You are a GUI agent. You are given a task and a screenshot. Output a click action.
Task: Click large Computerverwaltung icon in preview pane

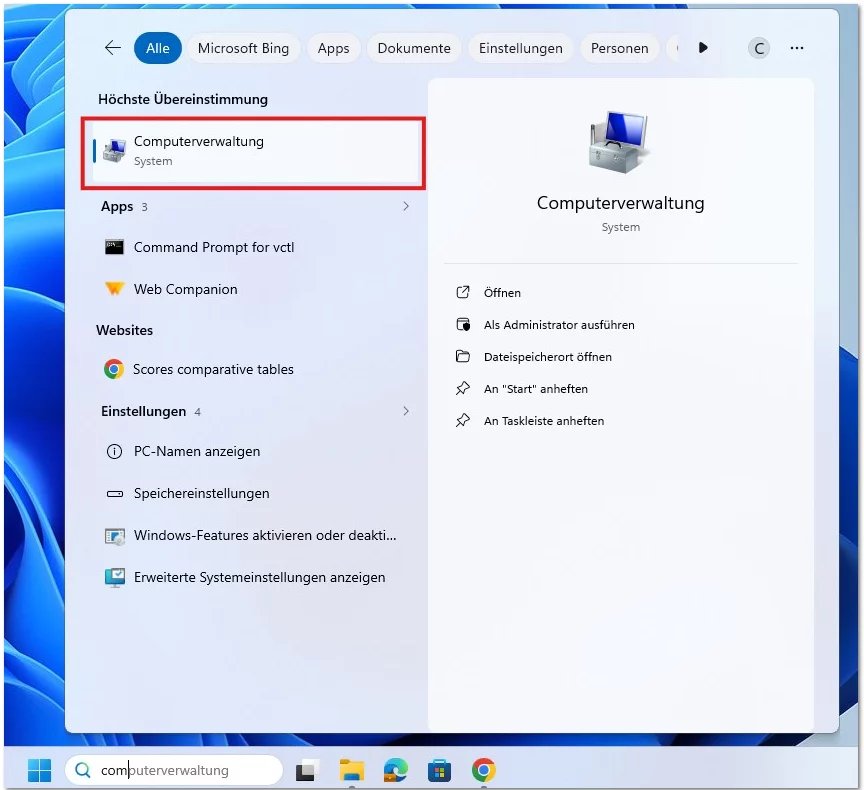point(619,142)
